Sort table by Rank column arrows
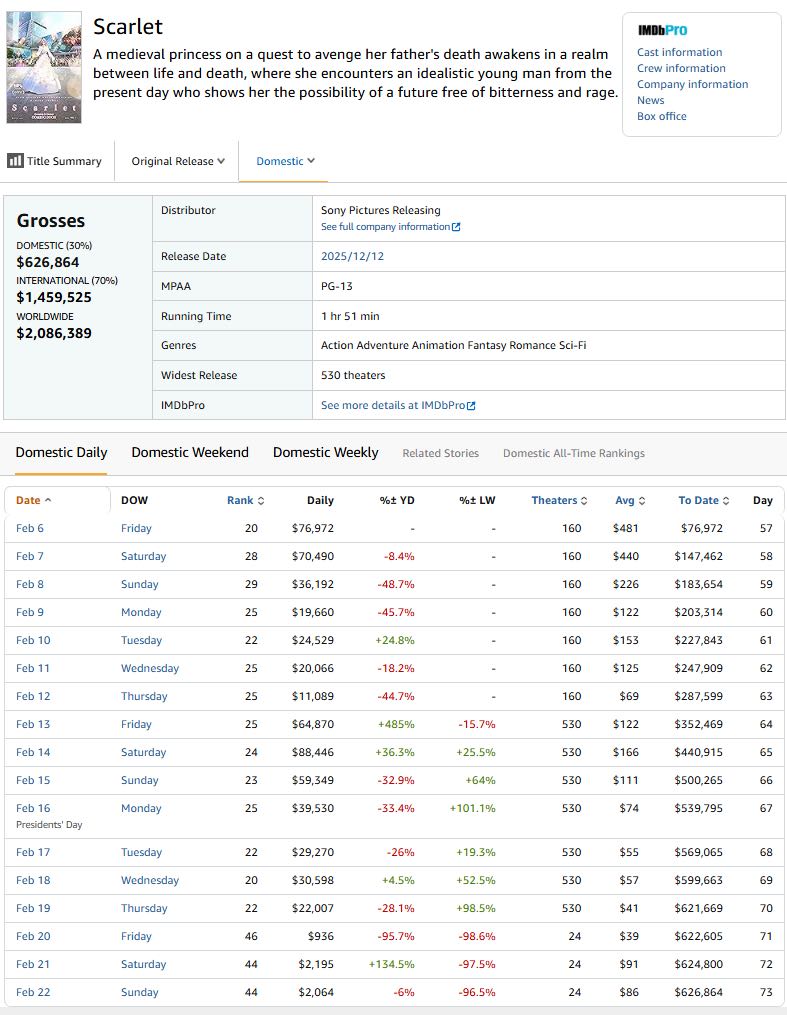Image resolution: width=787 pixels, height=1015 pixels. [261, 501]
